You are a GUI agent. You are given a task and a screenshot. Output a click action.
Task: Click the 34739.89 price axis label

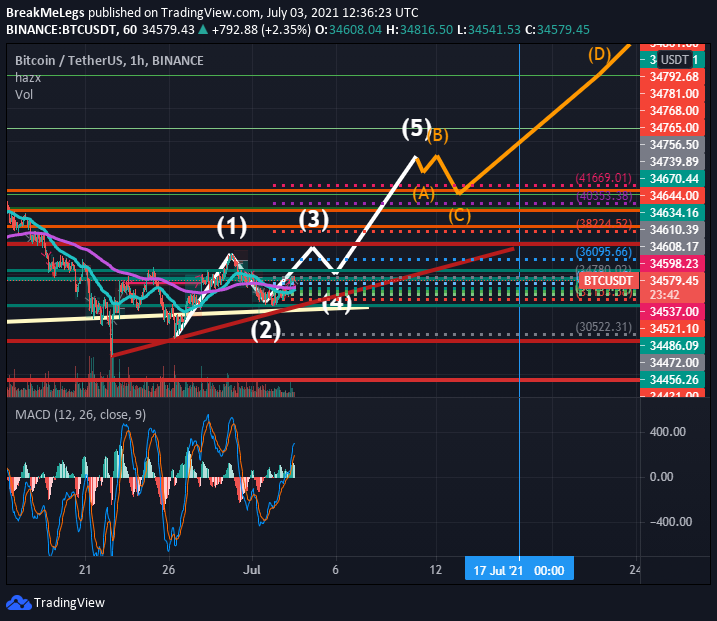[x=674, y=161]
